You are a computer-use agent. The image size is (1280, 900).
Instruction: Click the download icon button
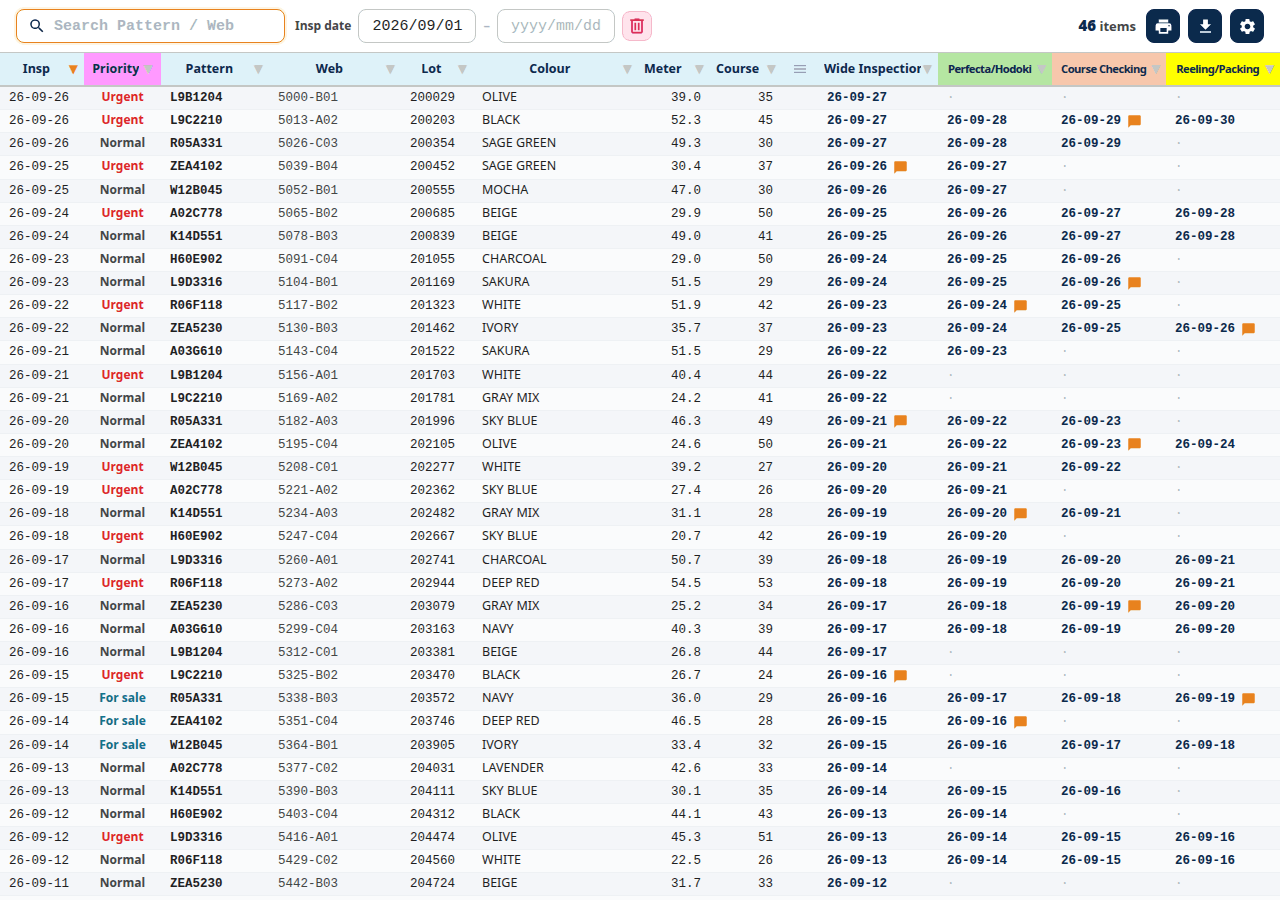click(x=1205, y=26)
